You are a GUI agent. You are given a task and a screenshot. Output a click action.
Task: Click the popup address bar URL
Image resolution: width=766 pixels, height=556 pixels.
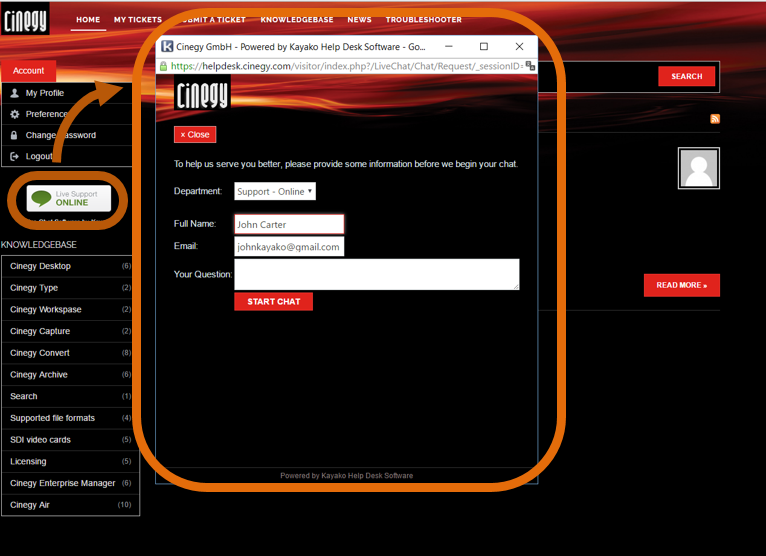point(347,66)
